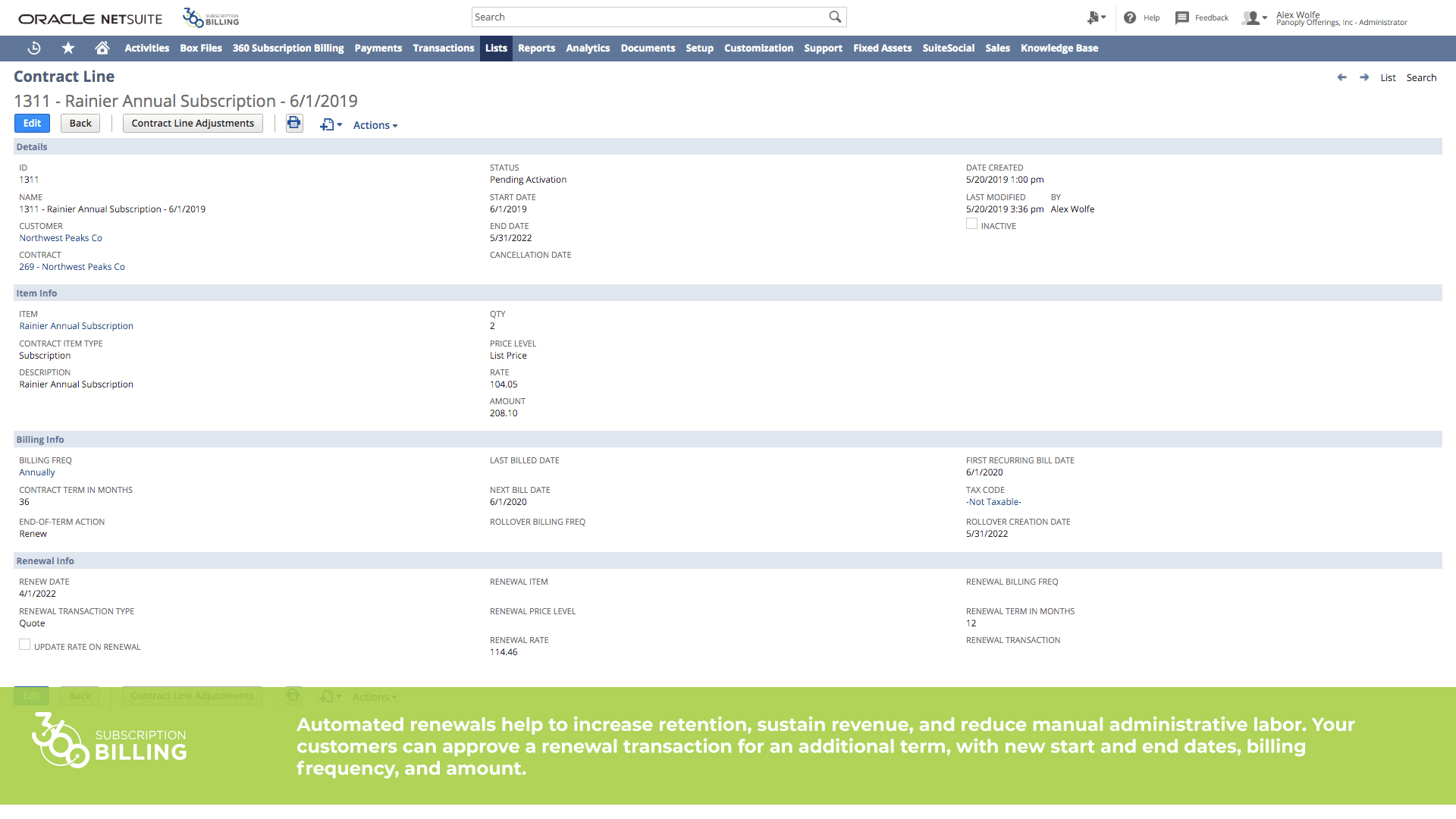The height and width of the screenshot is (819, 1456).
Task: Click the Help question mark icon
Action: pyautogui.click(x=1130, y=17)
